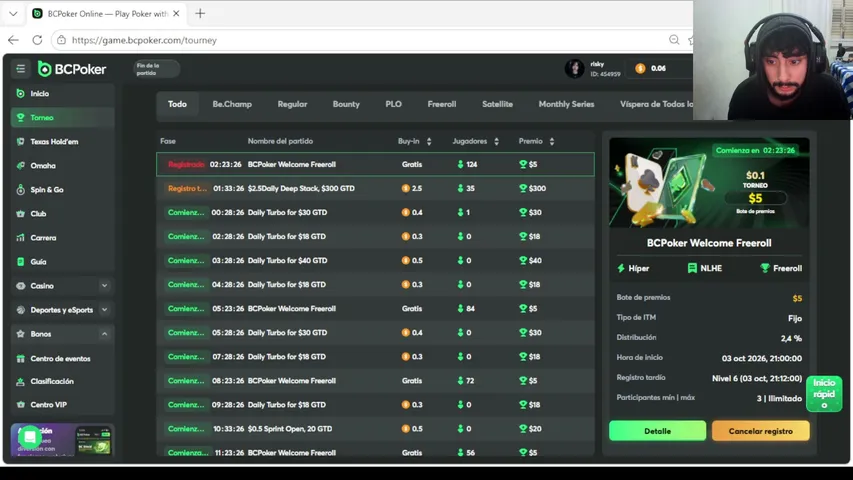The image size is (853, 480).
Task: Open the Club sidebar item
Action: pos(63,214)
